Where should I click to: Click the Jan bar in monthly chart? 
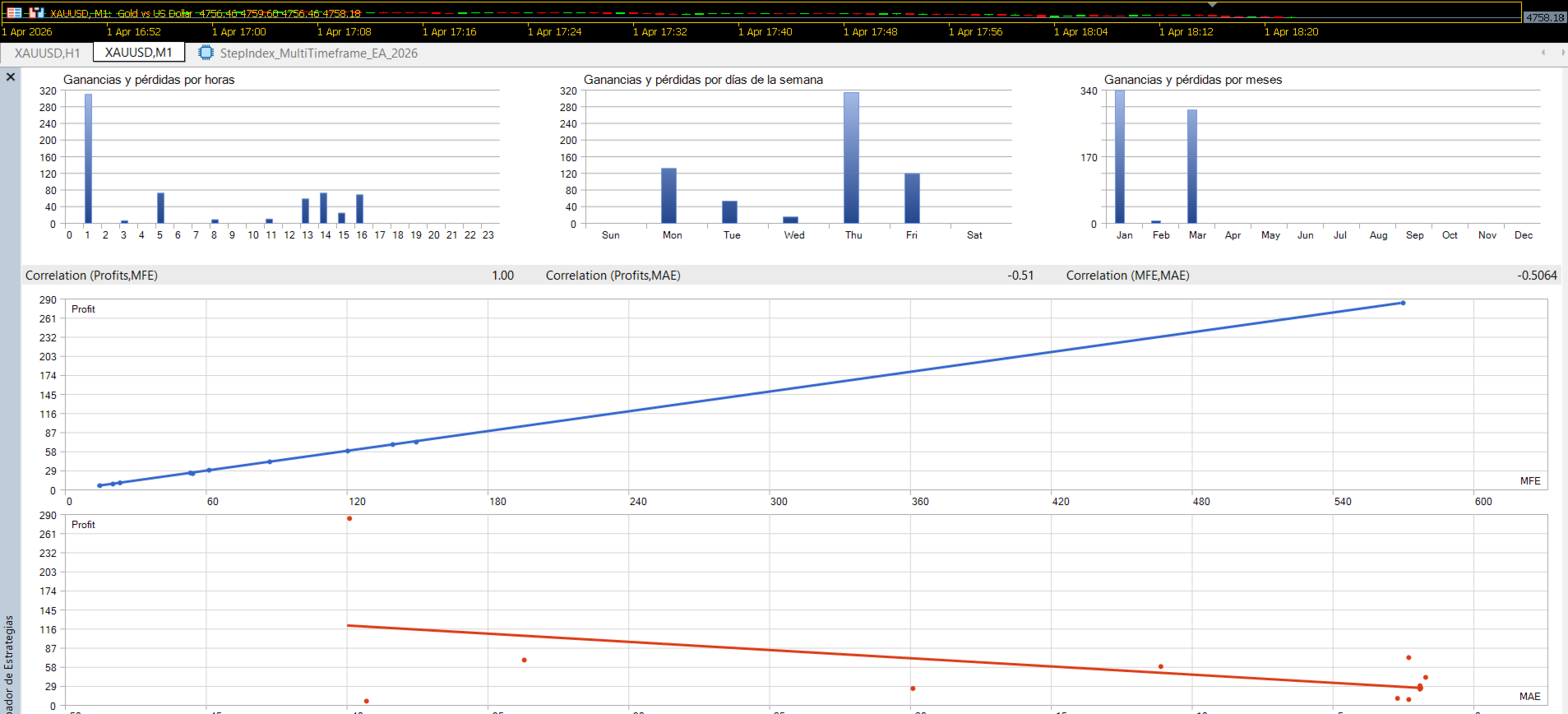tap(1120, 157)
